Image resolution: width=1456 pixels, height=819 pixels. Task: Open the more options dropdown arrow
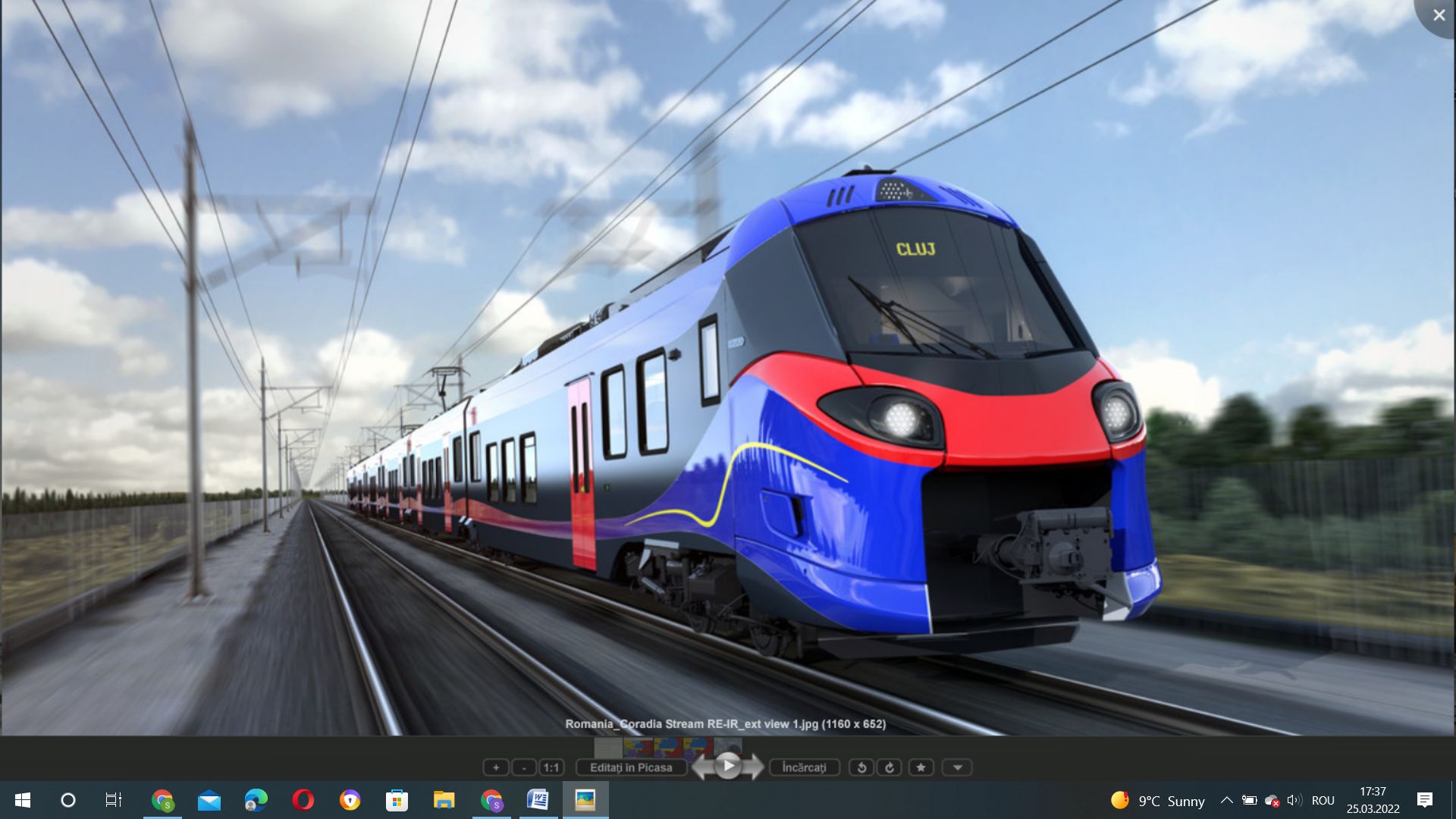coord(958,767)
